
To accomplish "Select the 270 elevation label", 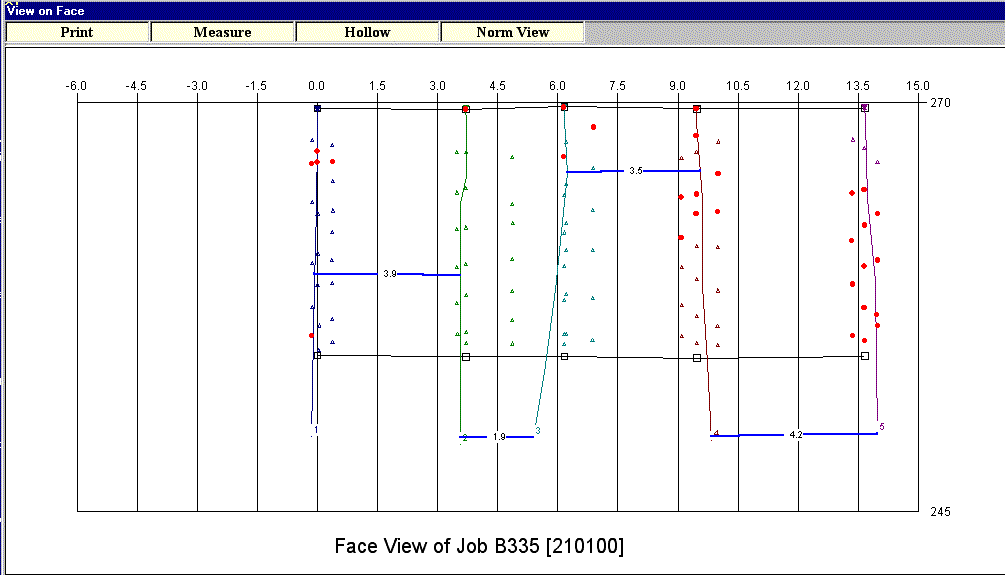I will pyautogui.click(x=940, y=102).
